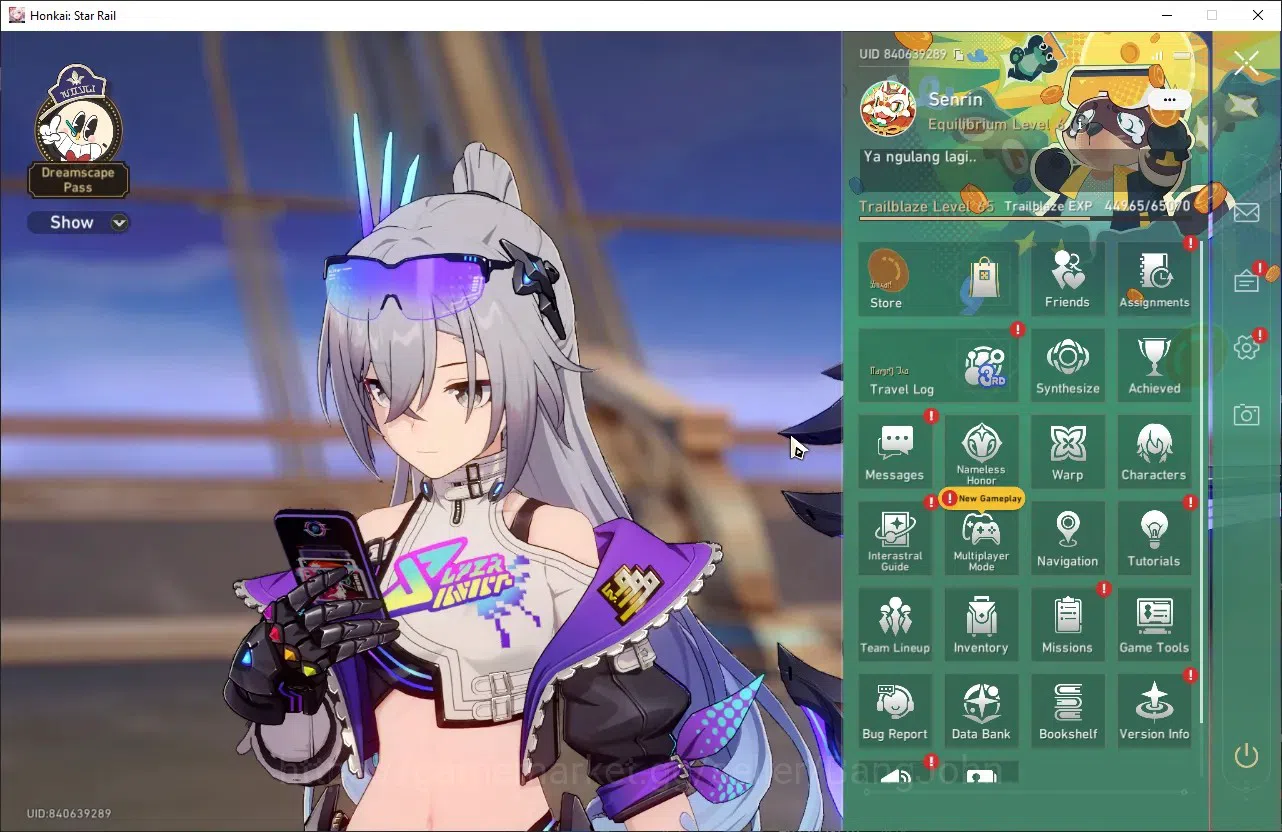Screen dimensions: 1282x832
Task: Open photo mode camera icon
Action: [x=1246, y=414]
